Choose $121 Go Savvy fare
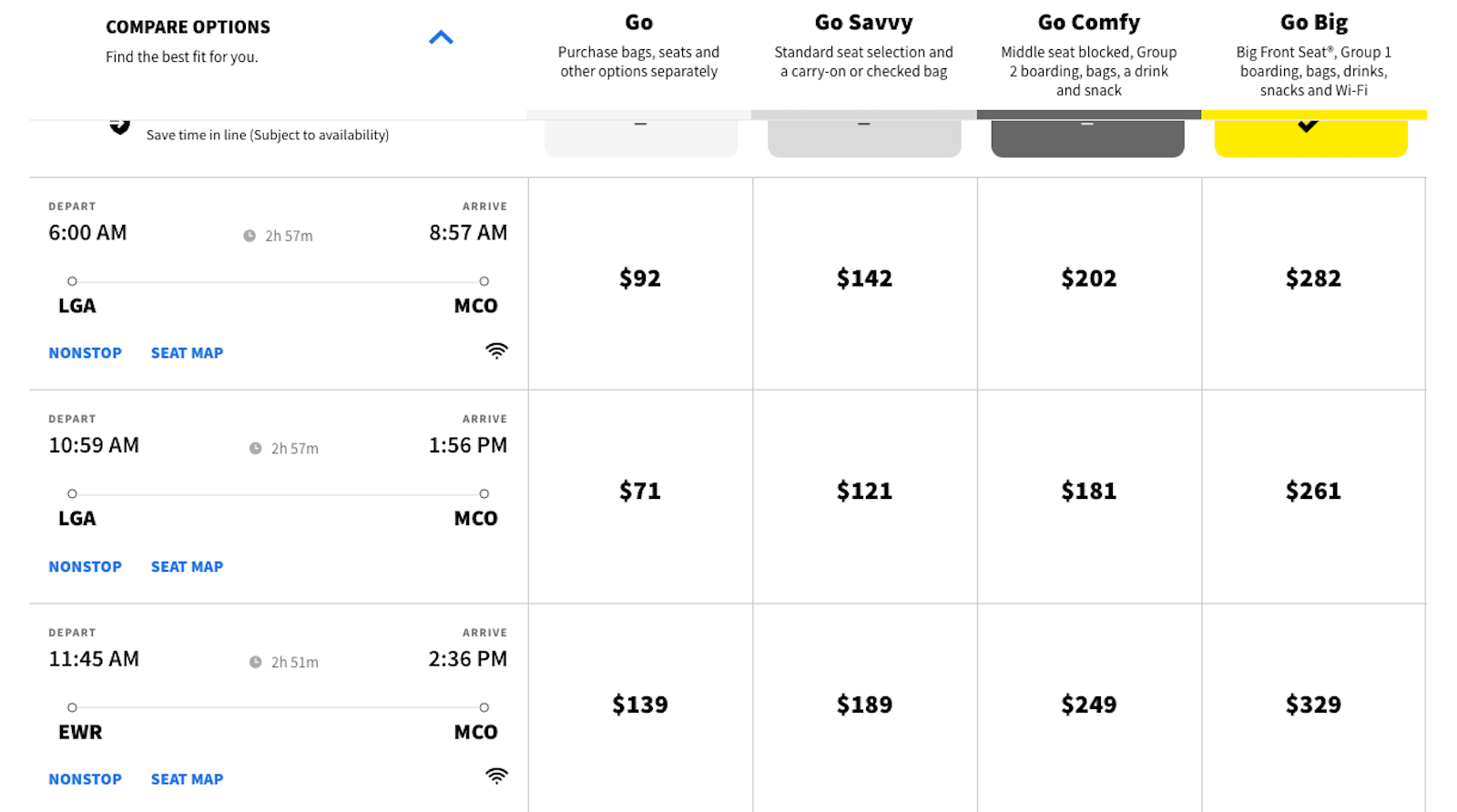Viewport: 1457px width, 812px height. pos(864,492)
